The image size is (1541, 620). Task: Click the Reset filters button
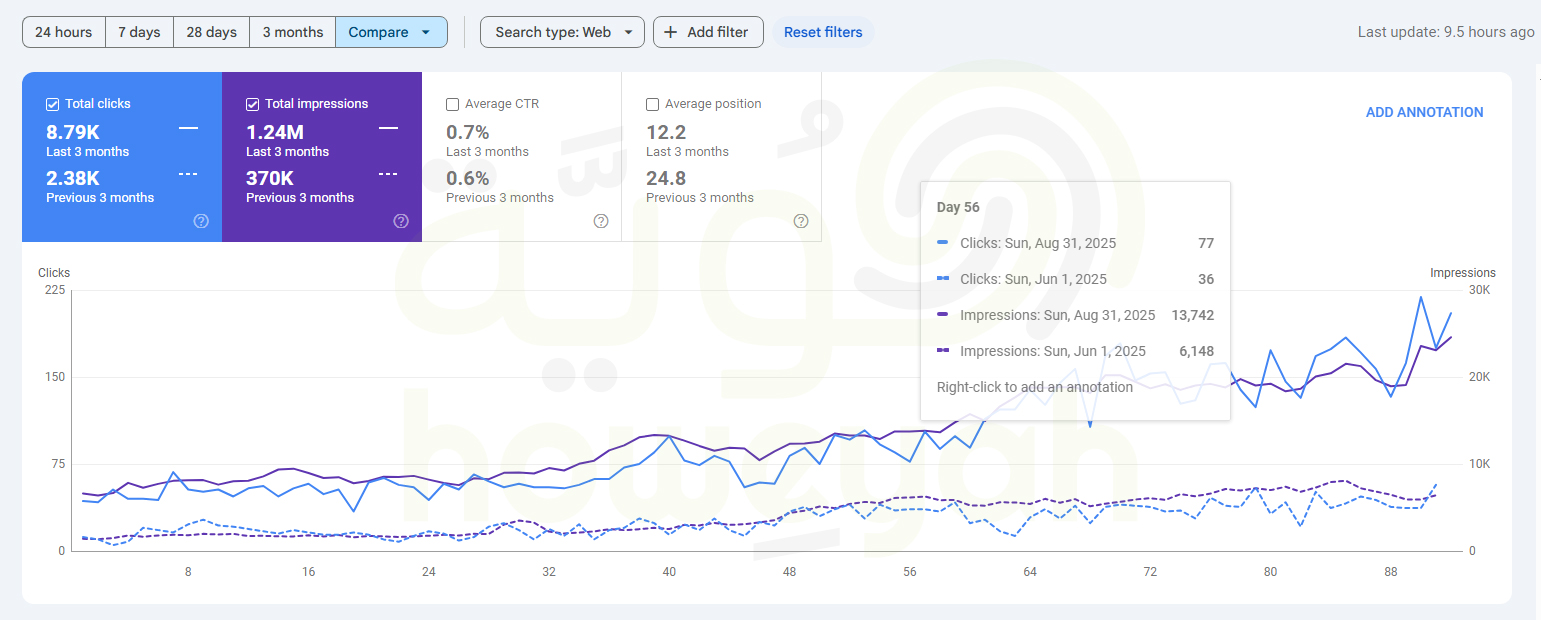click(823, 32)
